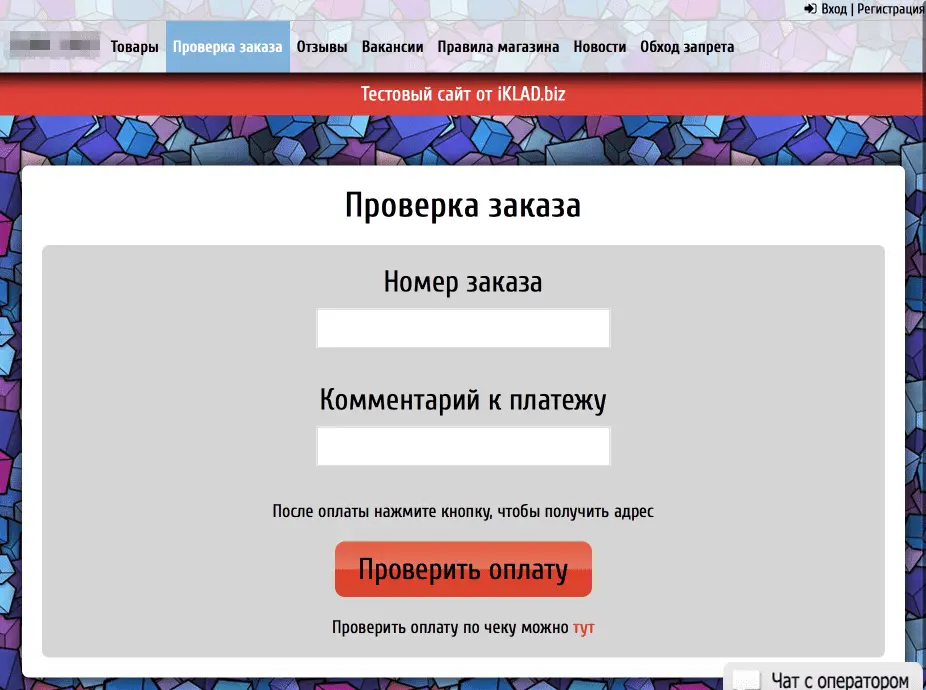926x690 pixels.
Task: Click the blurred site logo in header
Action: coord(54,46)
